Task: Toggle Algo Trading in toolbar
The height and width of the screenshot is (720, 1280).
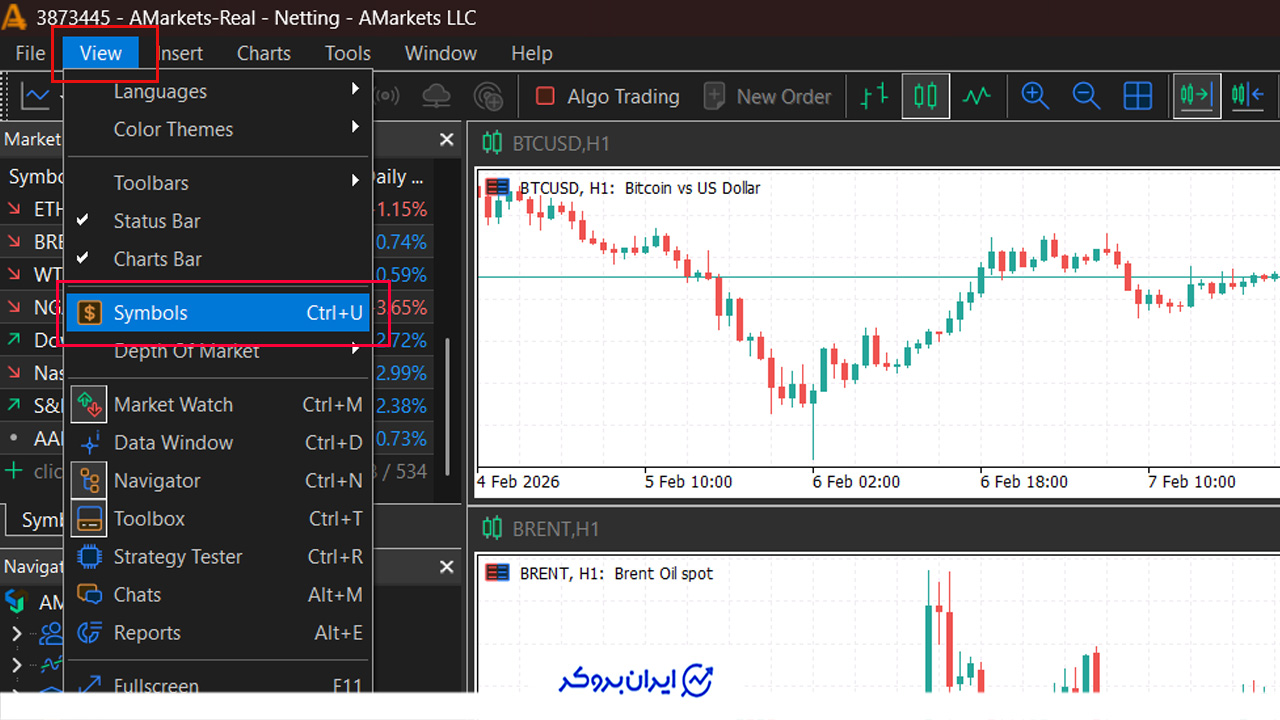Action: (x=607, y=96)
